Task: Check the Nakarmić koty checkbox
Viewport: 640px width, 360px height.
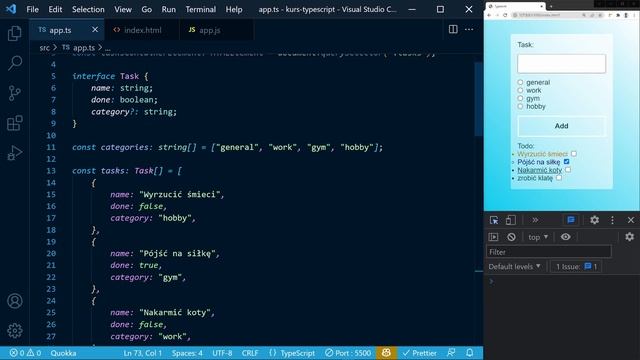Action: coord(568,169)
